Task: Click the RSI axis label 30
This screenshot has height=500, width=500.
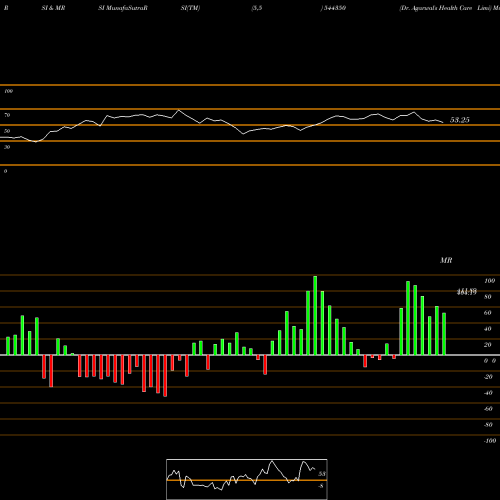Action: [x=7, y=147]
